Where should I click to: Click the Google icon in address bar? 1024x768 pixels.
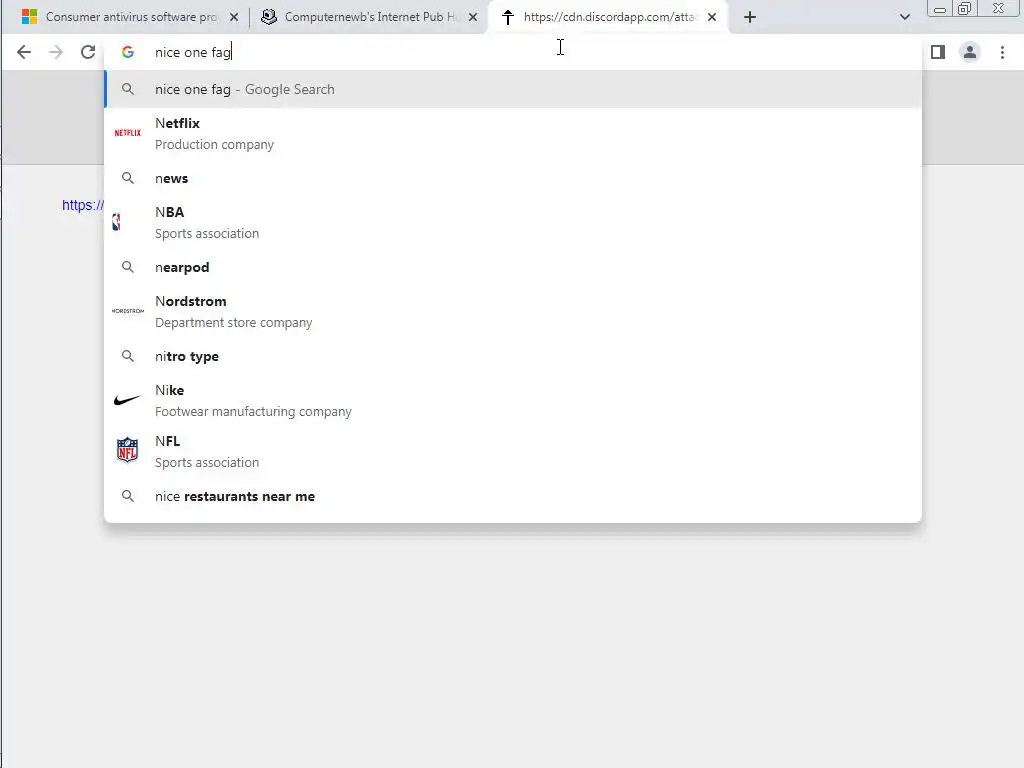click(128, 52)
